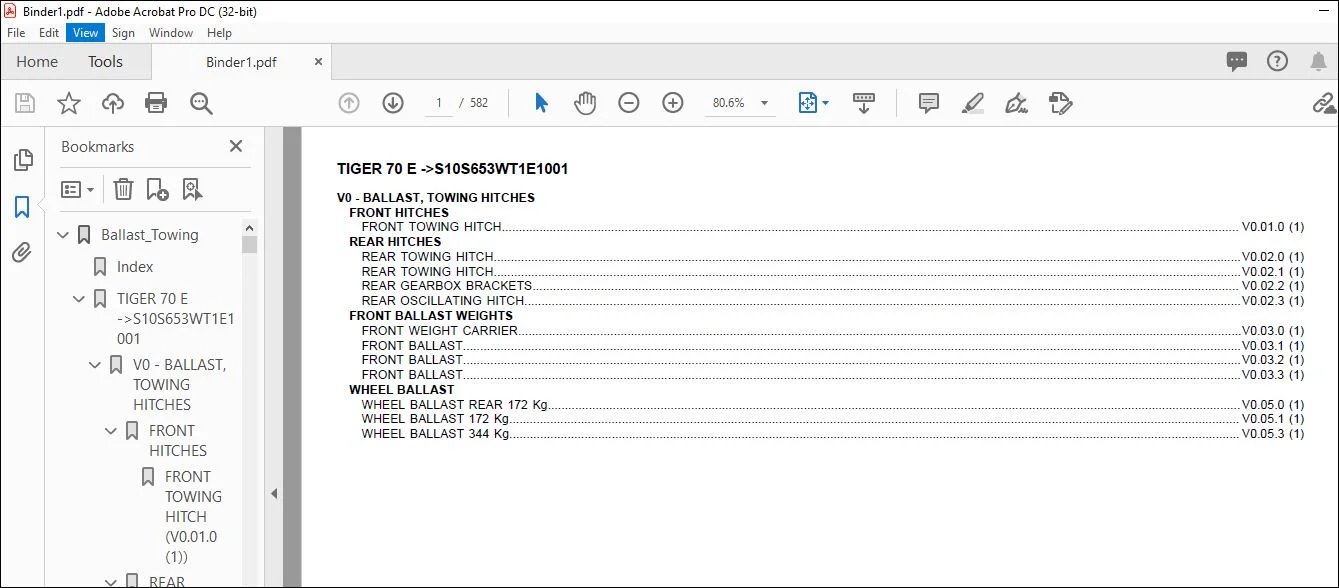The image size is (1339, 588).
Task: Open the Window menu
Action: (x=171, y=32)
